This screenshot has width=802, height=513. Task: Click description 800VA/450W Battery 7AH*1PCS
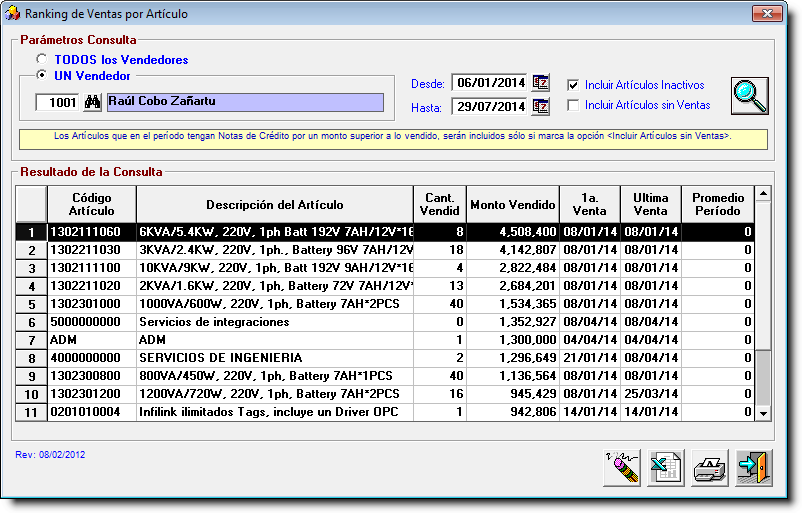tap(275, 375)
